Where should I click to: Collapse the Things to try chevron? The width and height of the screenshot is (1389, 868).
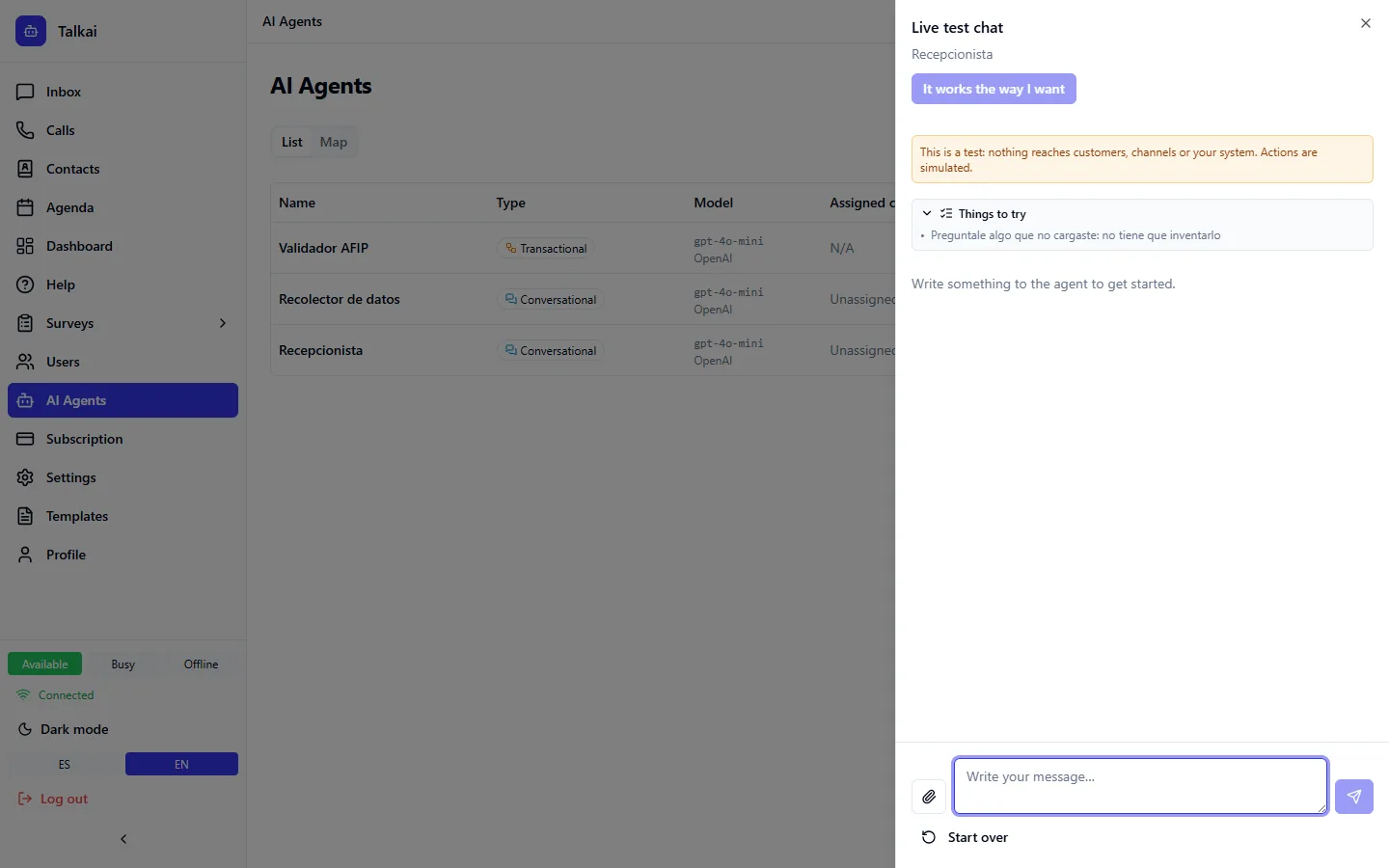(927, 213)
